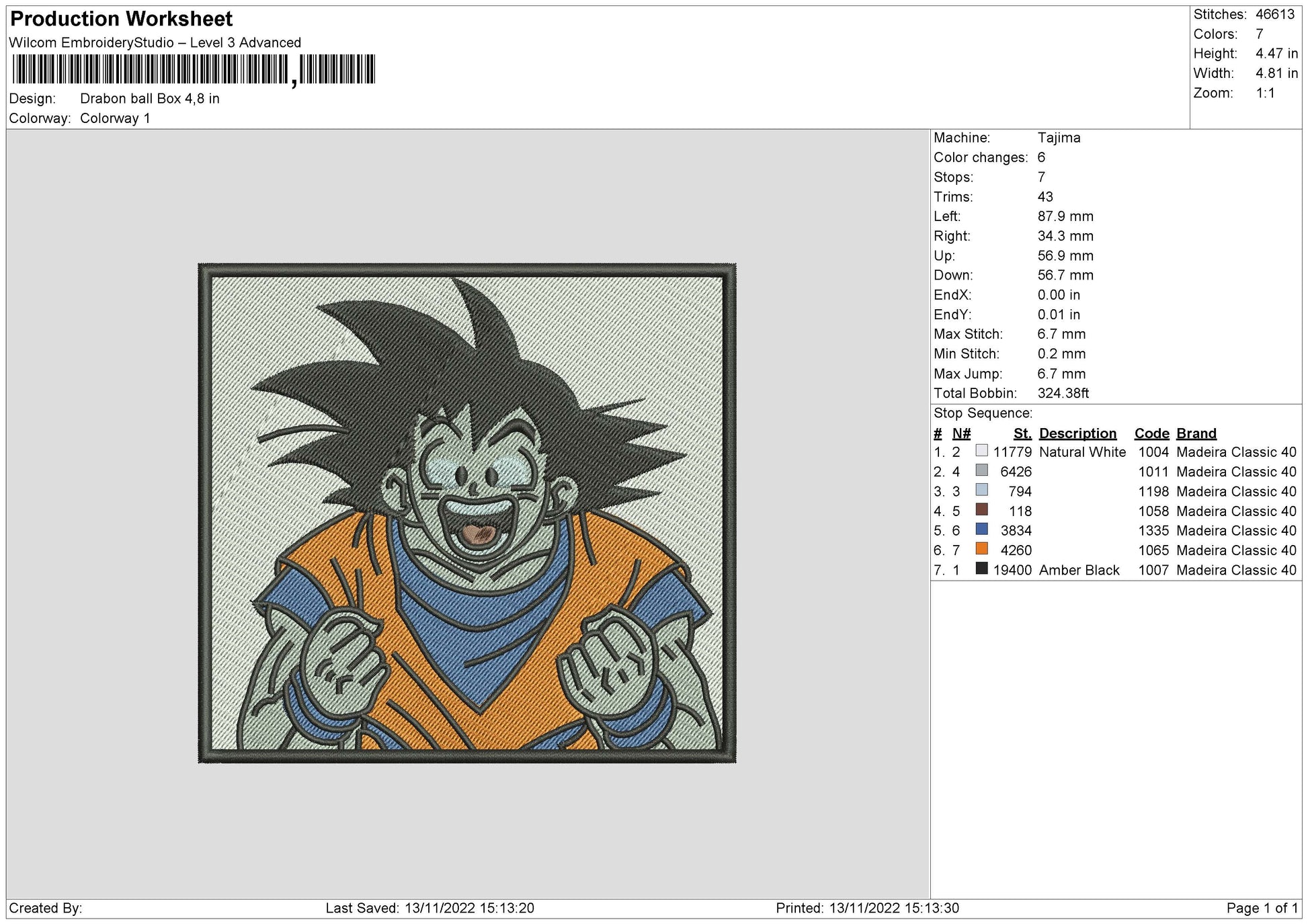The width and height of the screenshot is (1308, 924).
Task: Click the 'Description' column header
Action: click(x=1077, y=433)
